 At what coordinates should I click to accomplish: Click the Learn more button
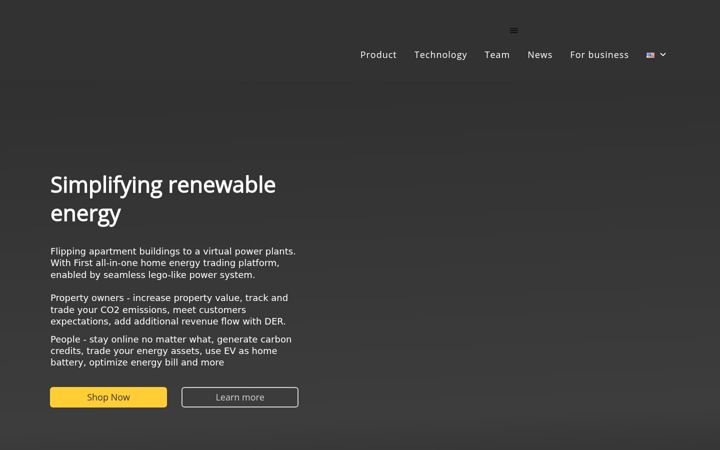[240, 397]
